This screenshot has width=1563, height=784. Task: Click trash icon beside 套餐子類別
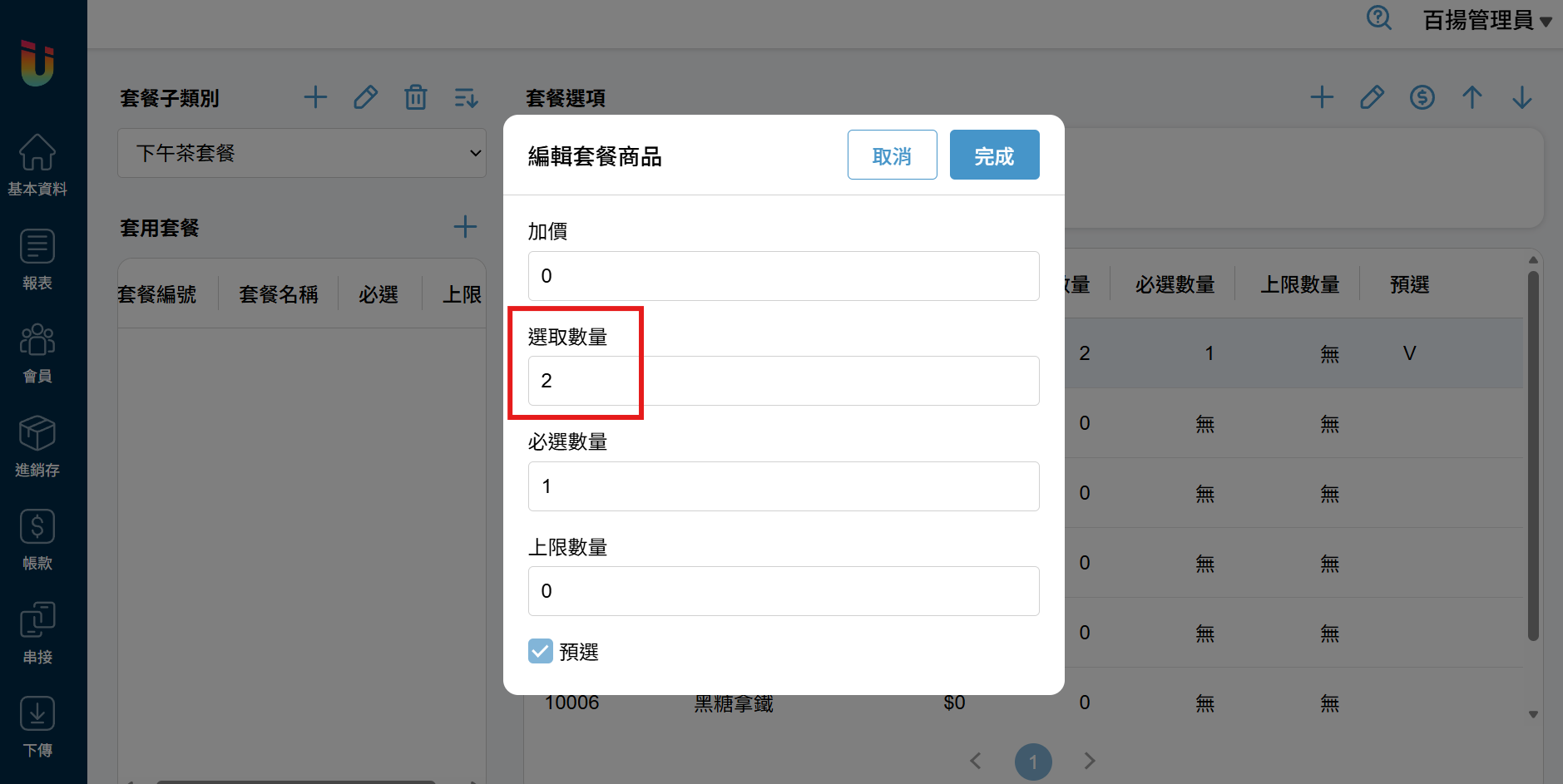click(415, 97)
